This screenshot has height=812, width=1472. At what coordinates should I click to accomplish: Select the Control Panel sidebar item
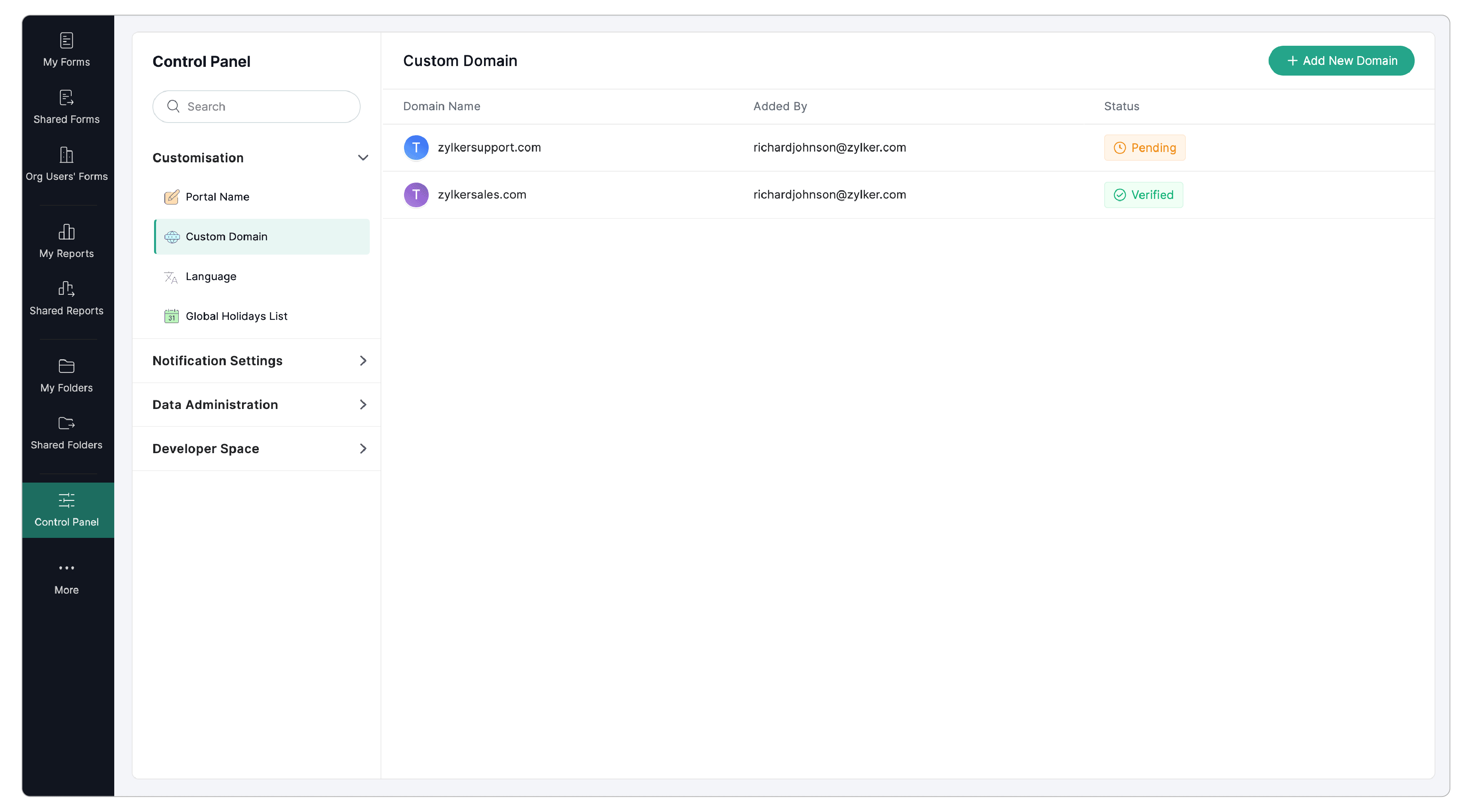pos(67,509)
